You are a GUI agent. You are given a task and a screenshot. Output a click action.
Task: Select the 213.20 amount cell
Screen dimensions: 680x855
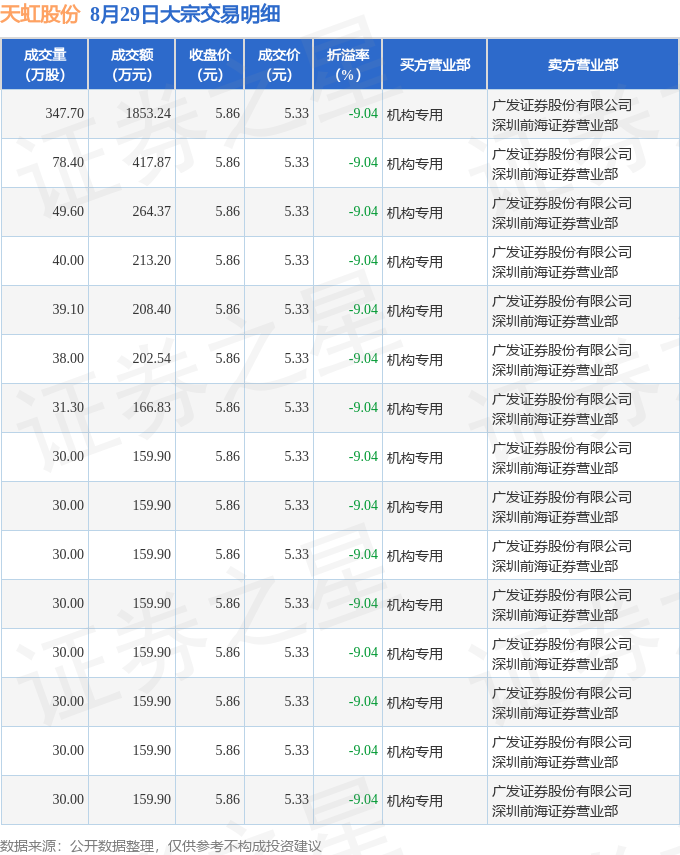point(152,260)
